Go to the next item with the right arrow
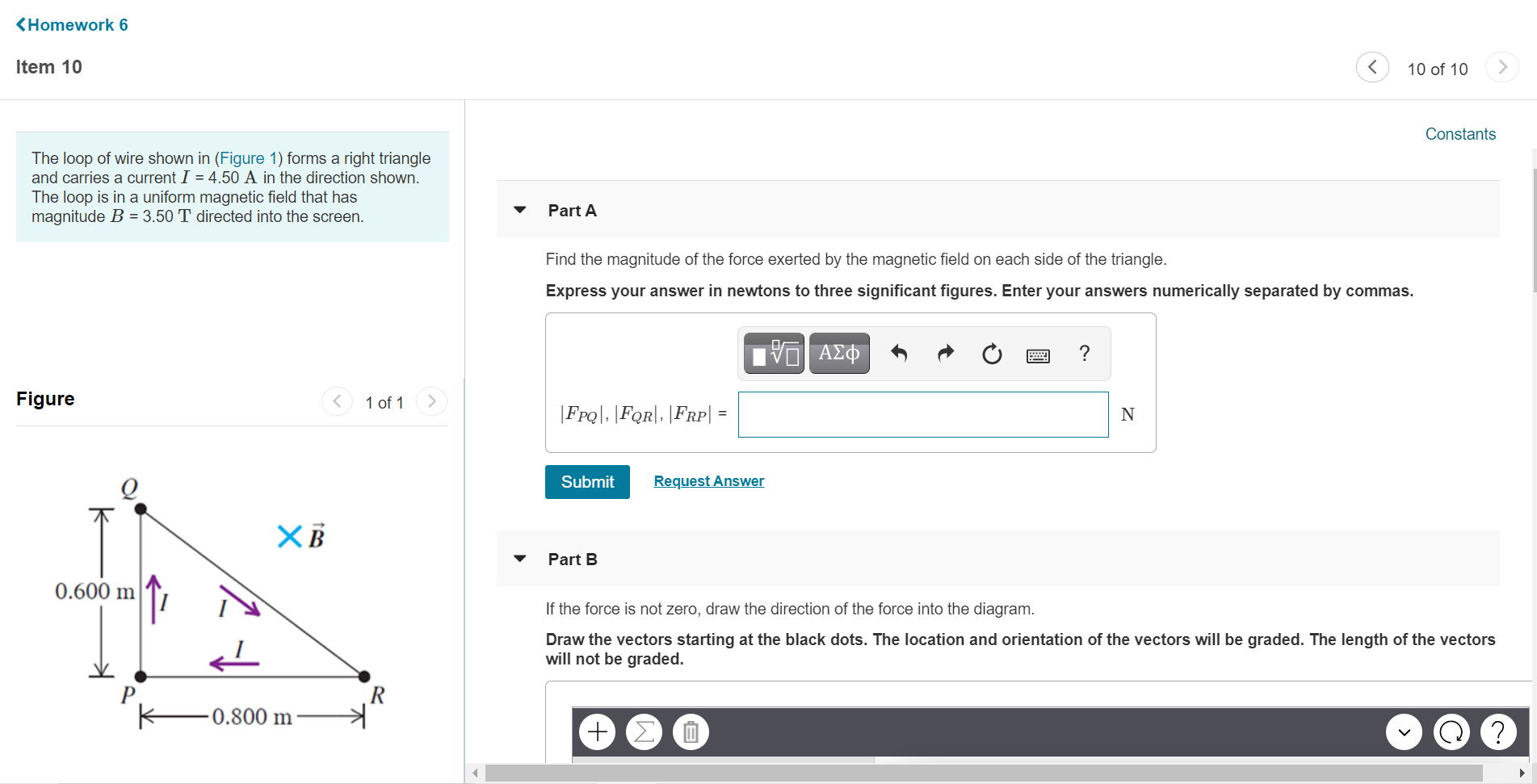 (1501, 67)
